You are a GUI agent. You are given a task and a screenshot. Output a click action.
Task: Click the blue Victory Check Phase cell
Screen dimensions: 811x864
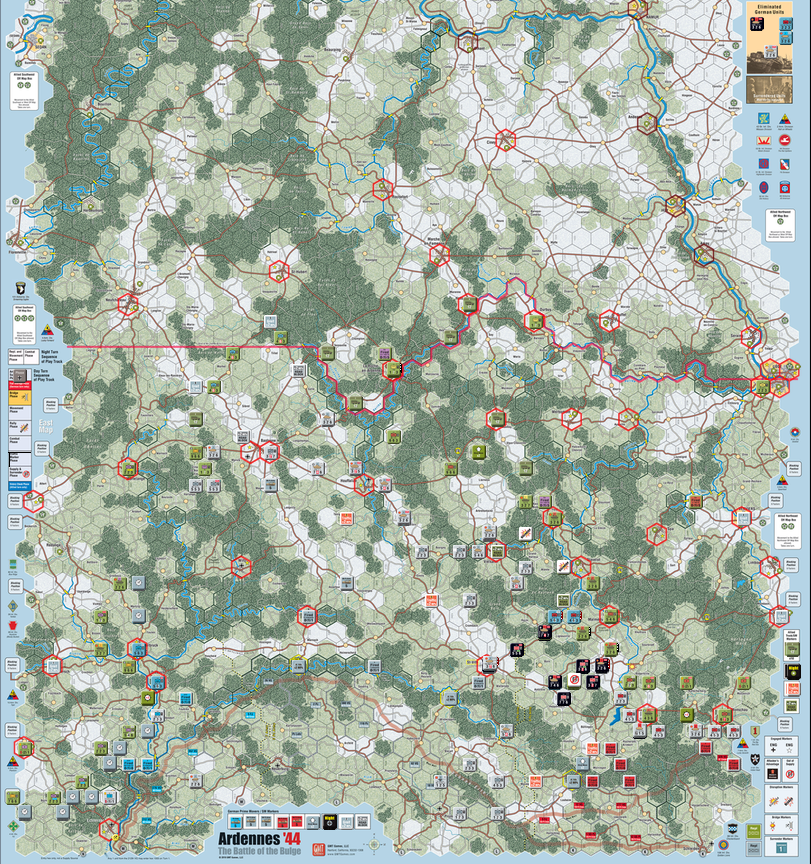click(20, 486)
